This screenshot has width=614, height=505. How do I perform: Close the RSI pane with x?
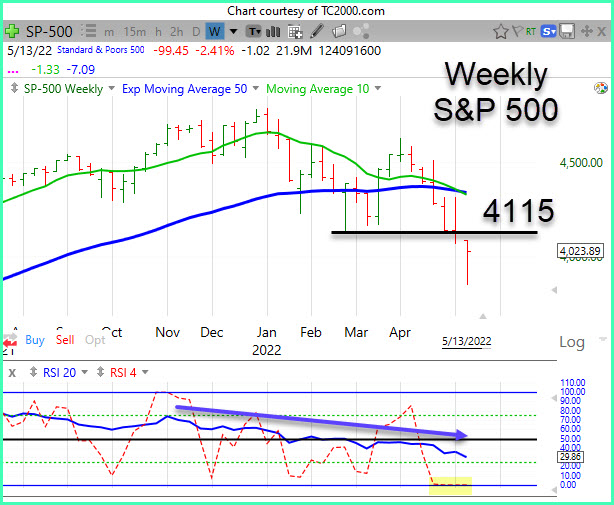point(12,372)
